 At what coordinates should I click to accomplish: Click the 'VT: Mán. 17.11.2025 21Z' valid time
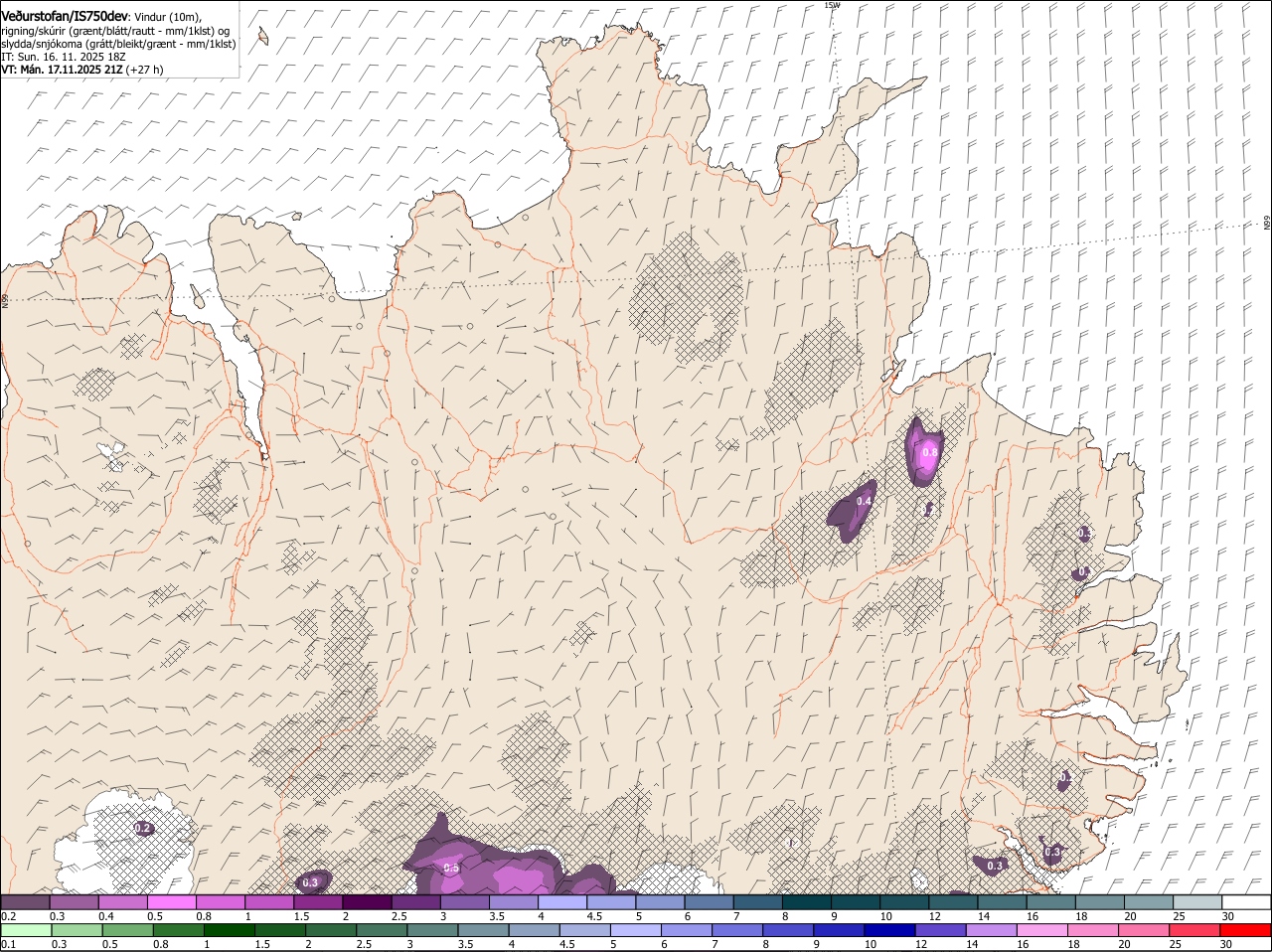pyautogui.click(x=61, y=70)
